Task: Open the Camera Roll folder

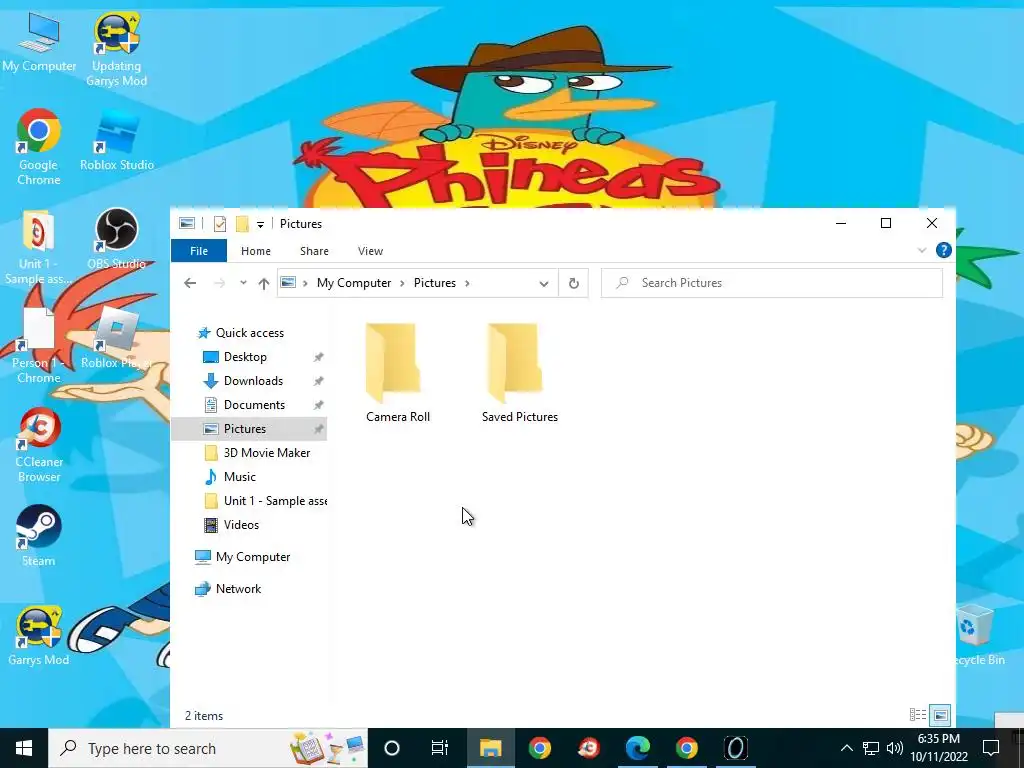Action: coord(397,373)
